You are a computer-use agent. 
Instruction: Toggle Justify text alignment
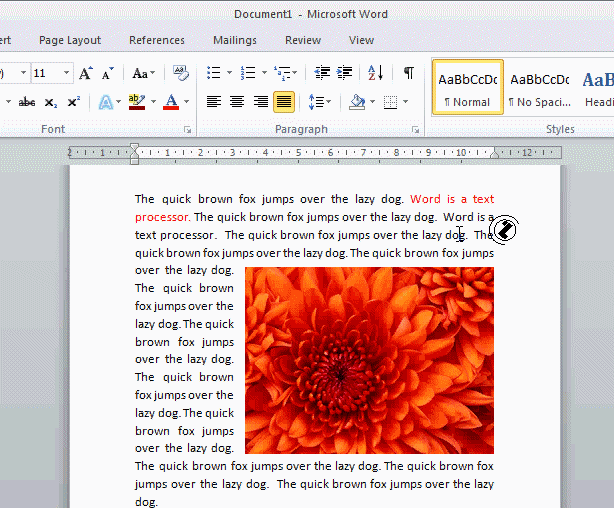coord(284,102)
